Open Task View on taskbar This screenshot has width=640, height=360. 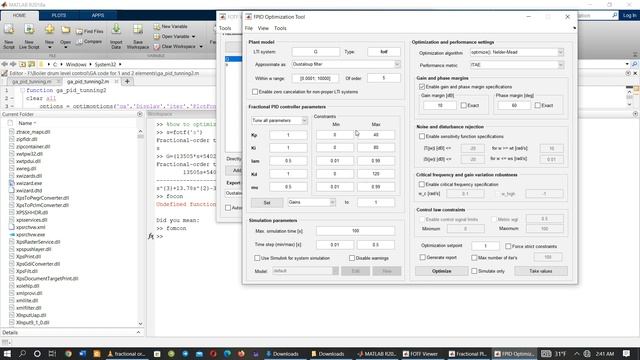[x=52, y=353]
